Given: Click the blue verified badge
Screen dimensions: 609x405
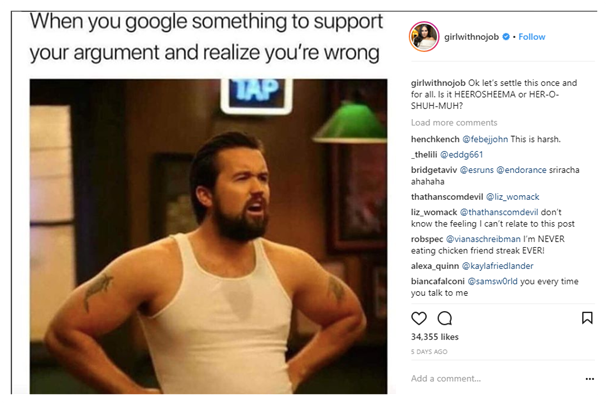Looking at the screenshot, I should [x=506, y=37].
